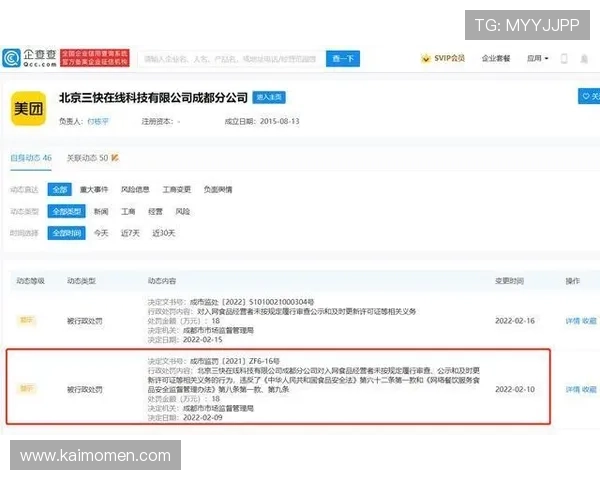Click the follow heart button
The height and width of the screenshot is (480, 600).
coord(589,96)
